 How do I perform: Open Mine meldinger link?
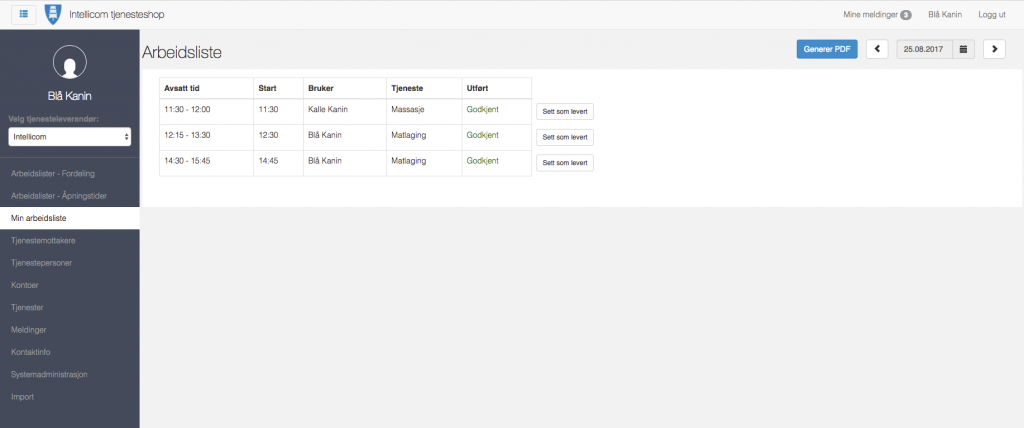[877, 14]
